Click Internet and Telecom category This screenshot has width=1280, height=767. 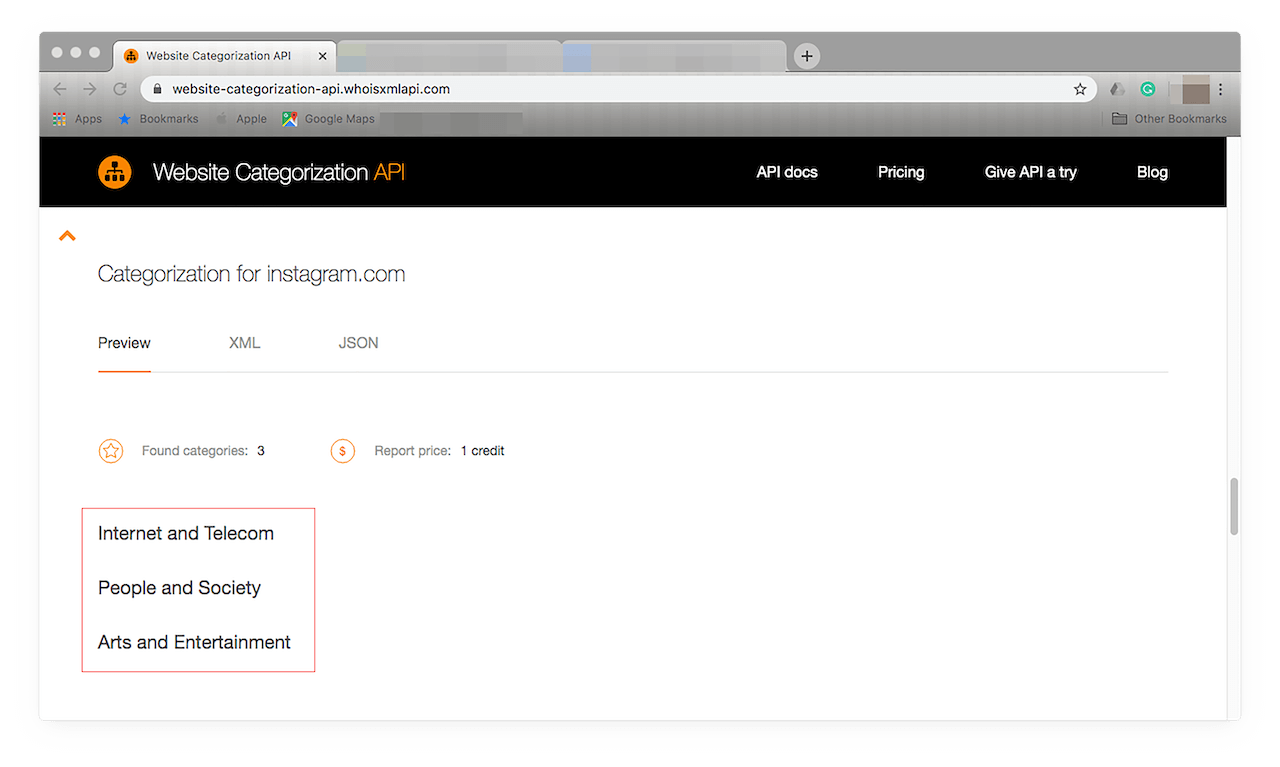[186, 533]
